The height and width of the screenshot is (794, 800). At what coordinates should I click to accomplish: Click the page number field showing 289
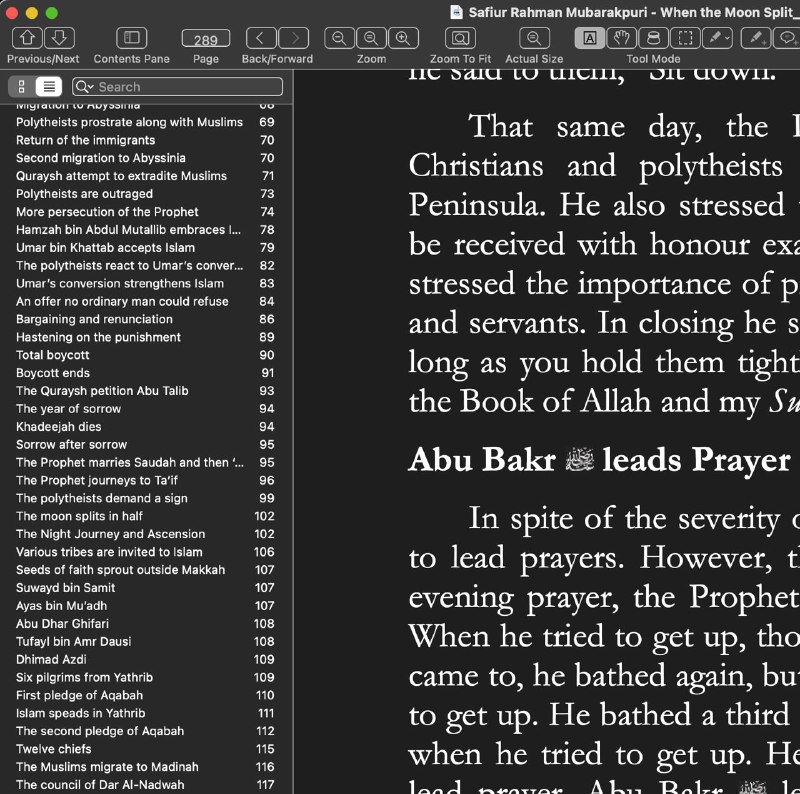coord(206,39)
